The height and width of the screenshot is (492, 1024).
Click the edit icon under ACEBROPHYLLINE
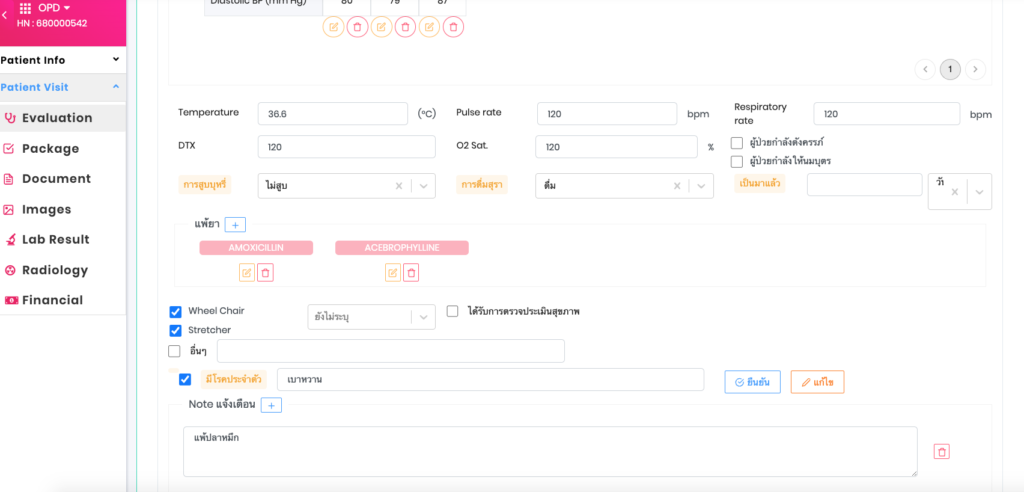pyautogui.click(x=393, y=272)
